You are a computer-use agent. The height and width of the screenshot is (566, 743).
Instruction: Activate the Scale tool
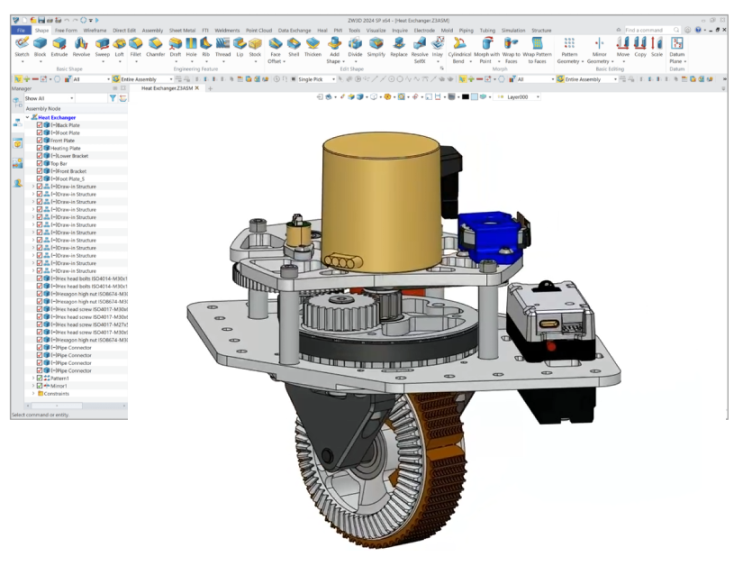coord(657,47)
